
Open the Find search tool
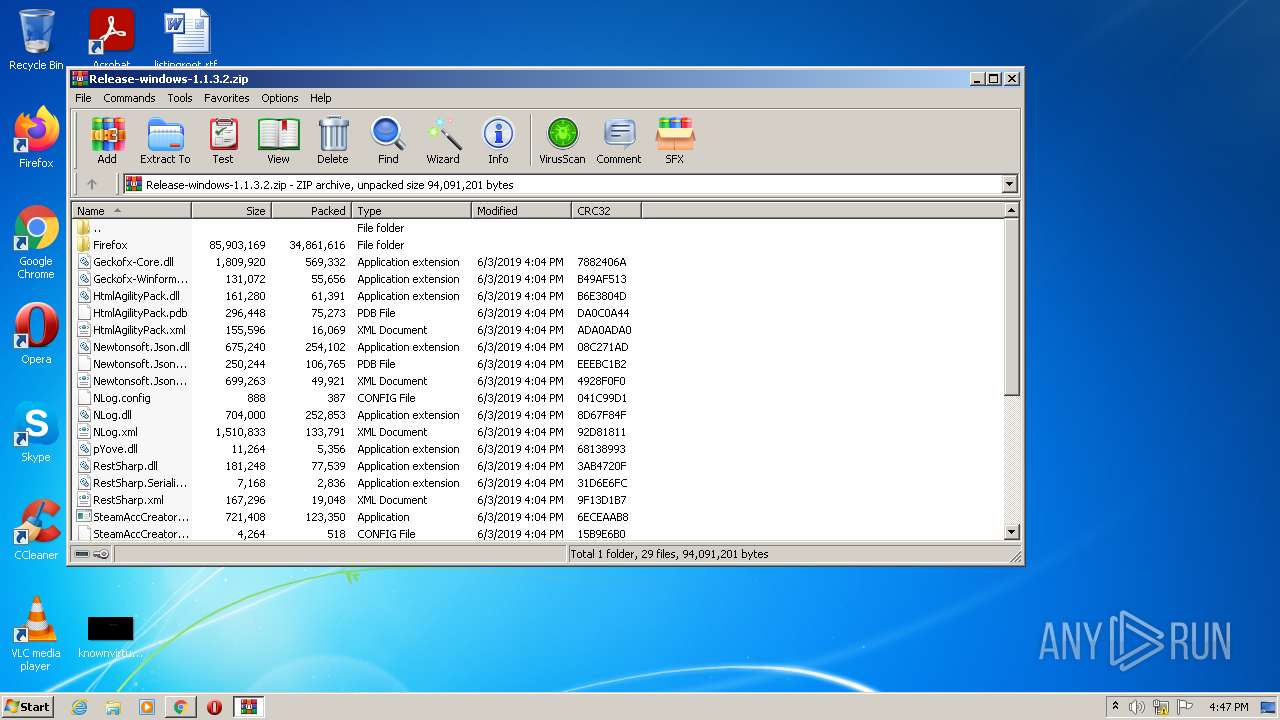[x=388, y=140]
